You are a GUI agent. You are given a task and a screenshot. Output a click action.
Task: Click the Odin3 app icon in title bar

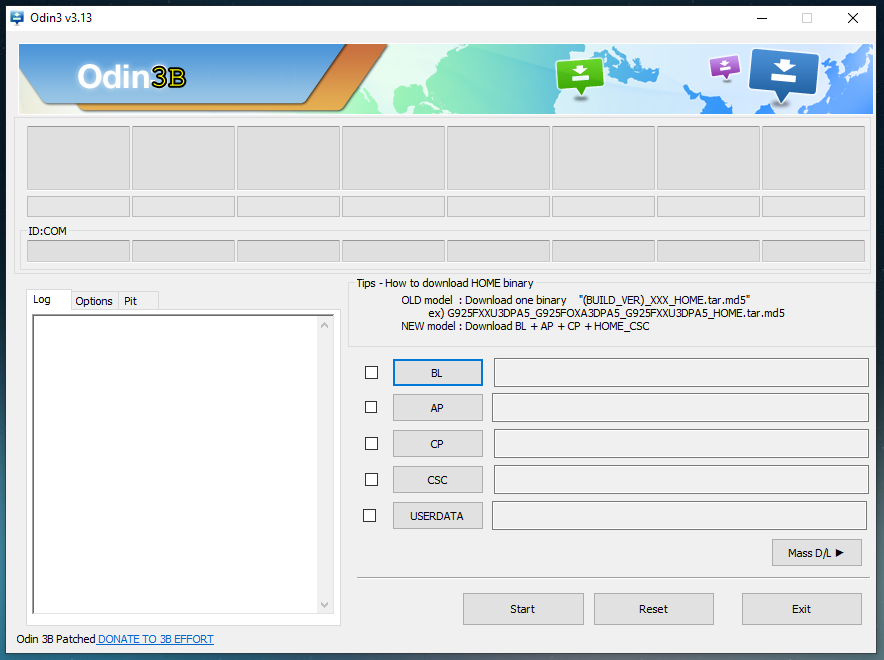coord(17,17)
